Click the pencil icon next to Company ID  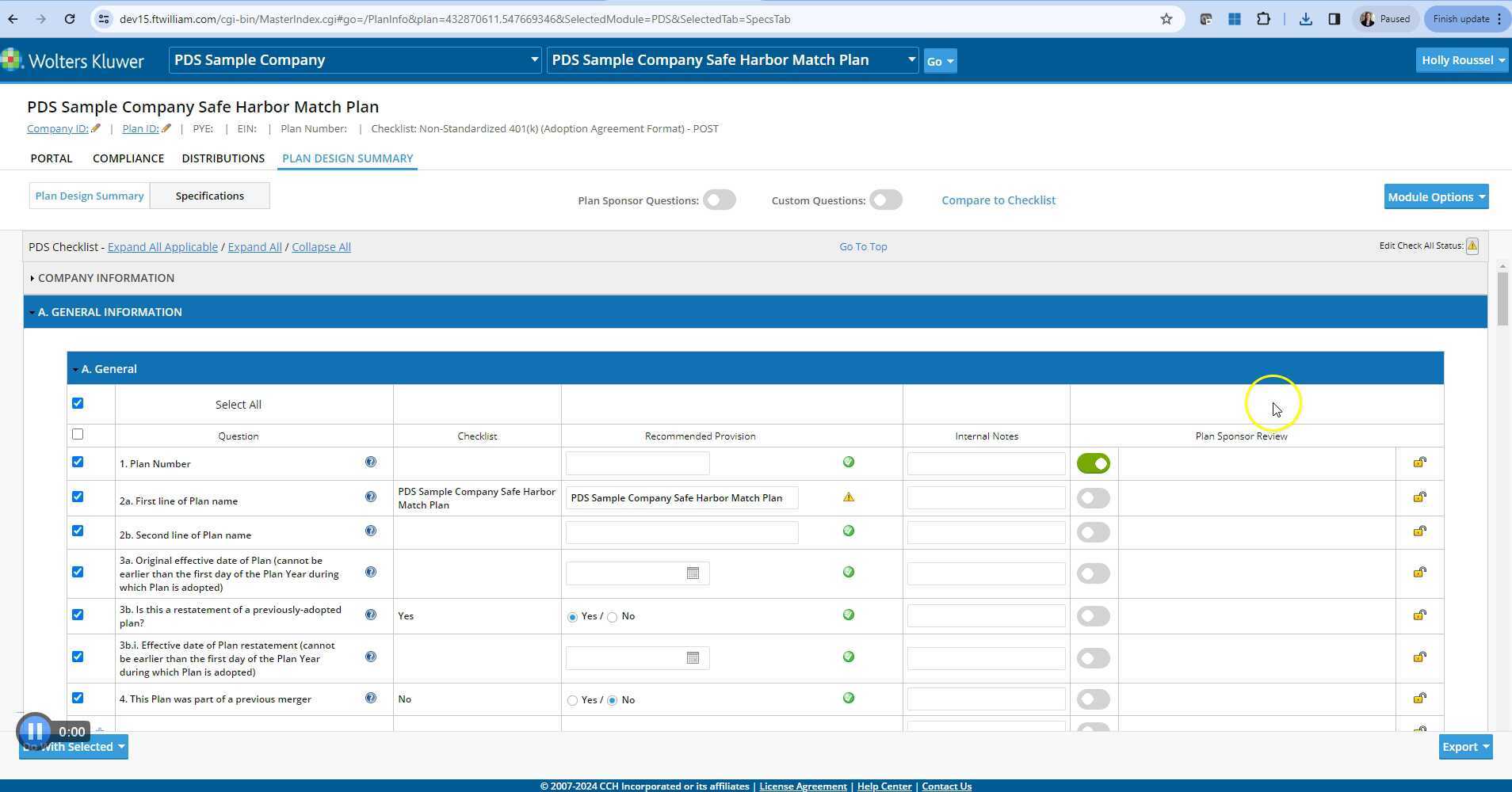click(x=96, y=128)
